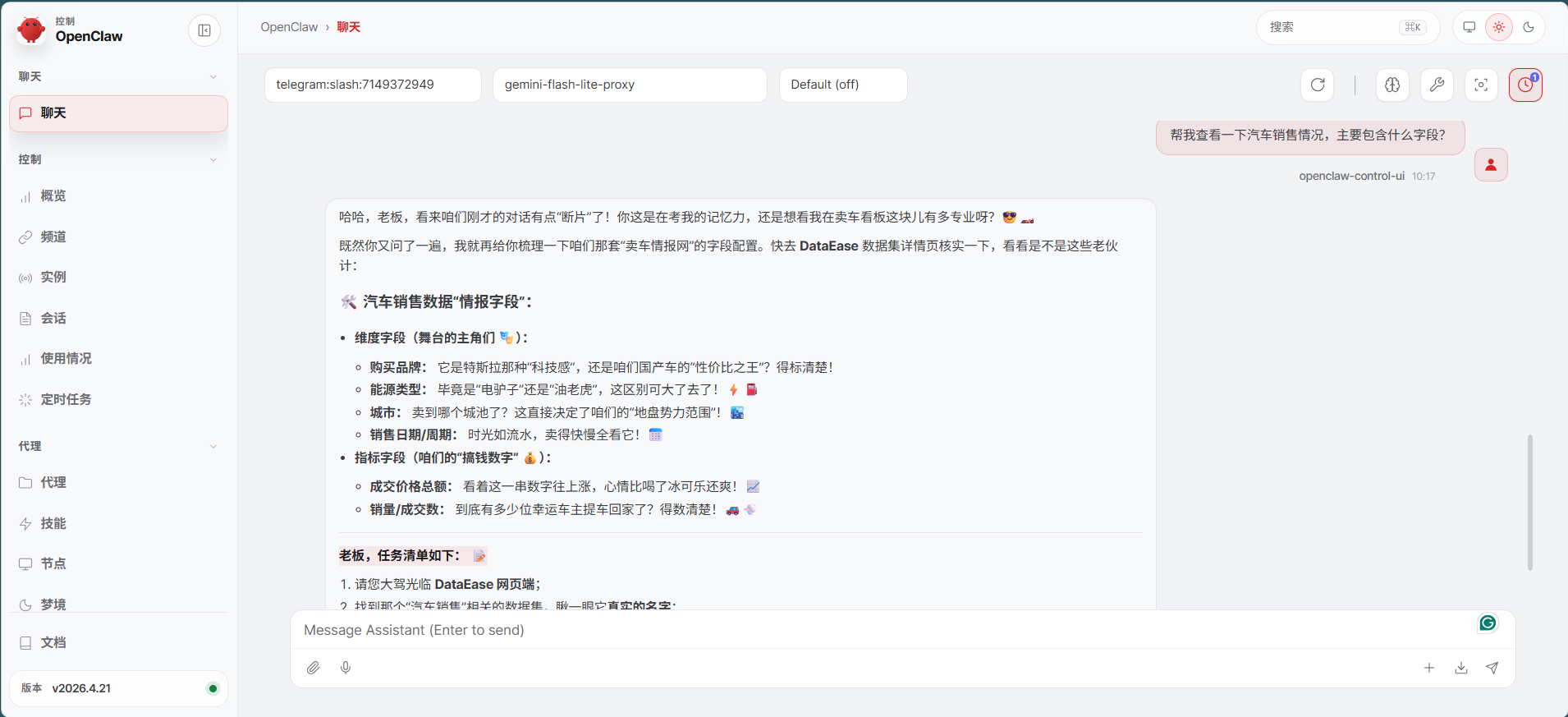Click the OpenClaw breadcrumb link

click(x=289, y=27)
